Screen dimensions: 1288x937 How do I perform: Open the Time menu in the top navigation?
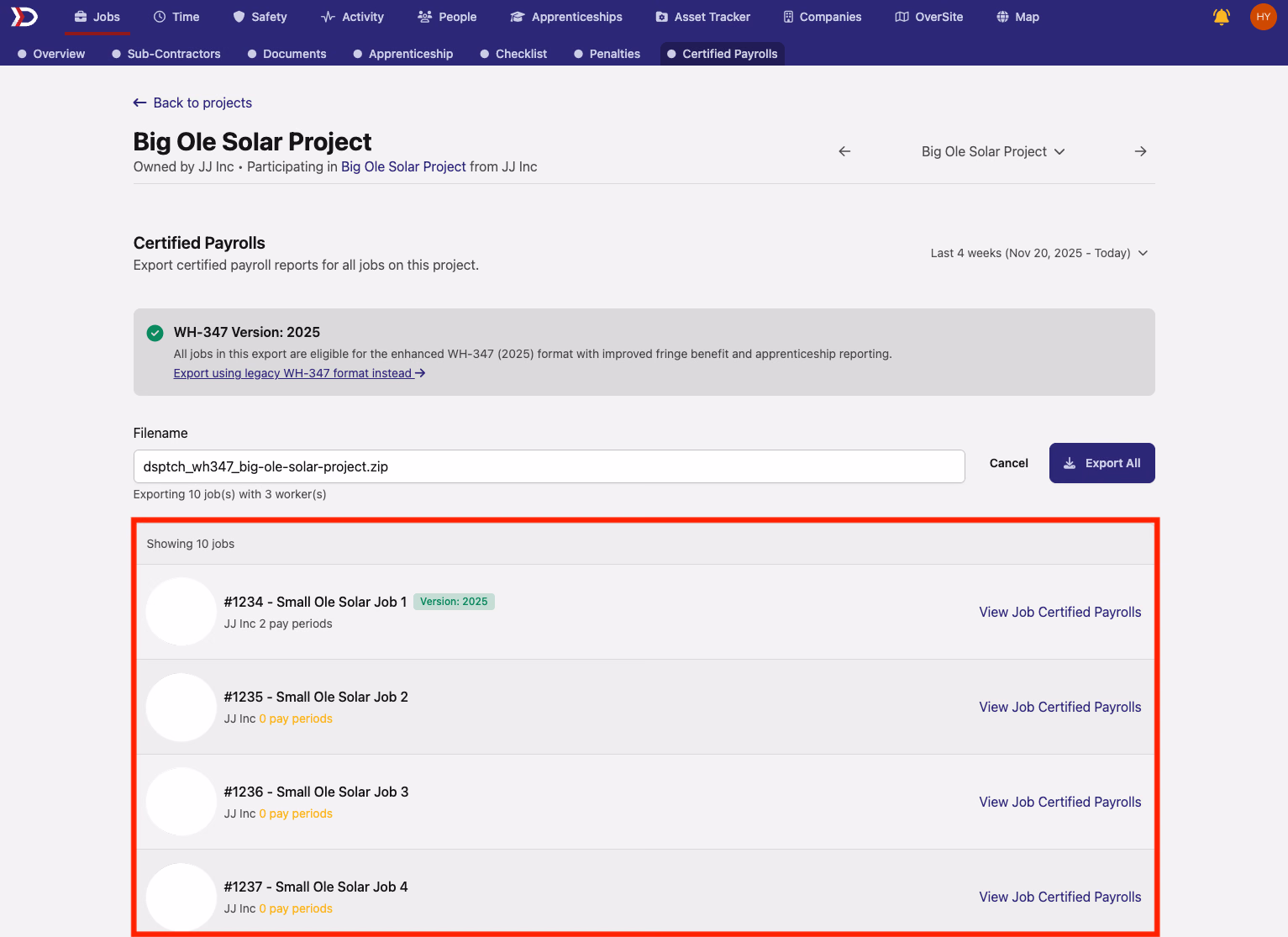176,17
